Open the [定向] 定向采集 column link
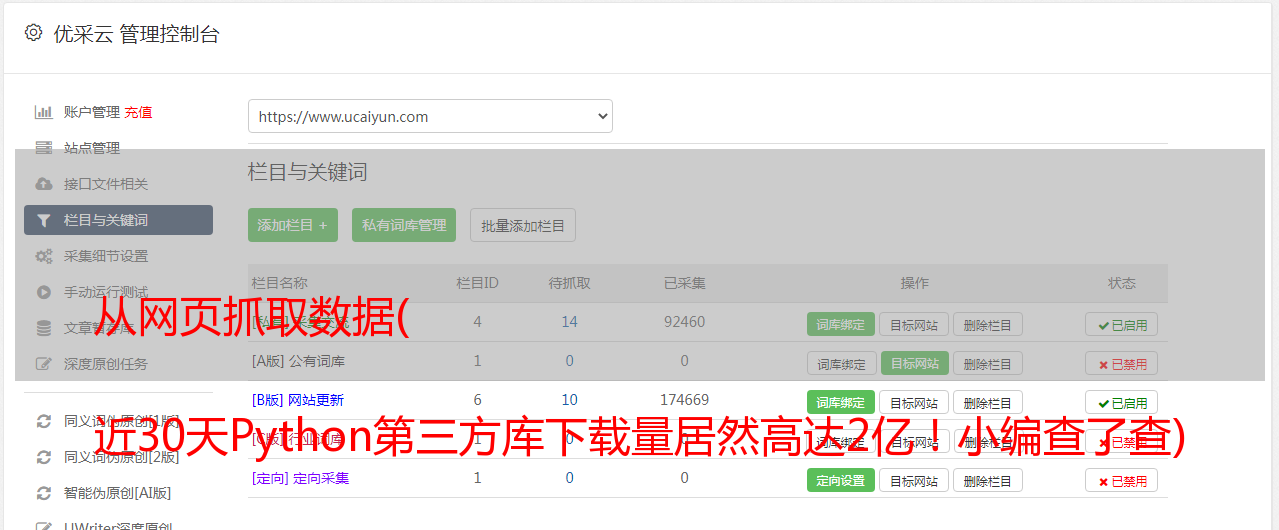 tap(301, 478)
